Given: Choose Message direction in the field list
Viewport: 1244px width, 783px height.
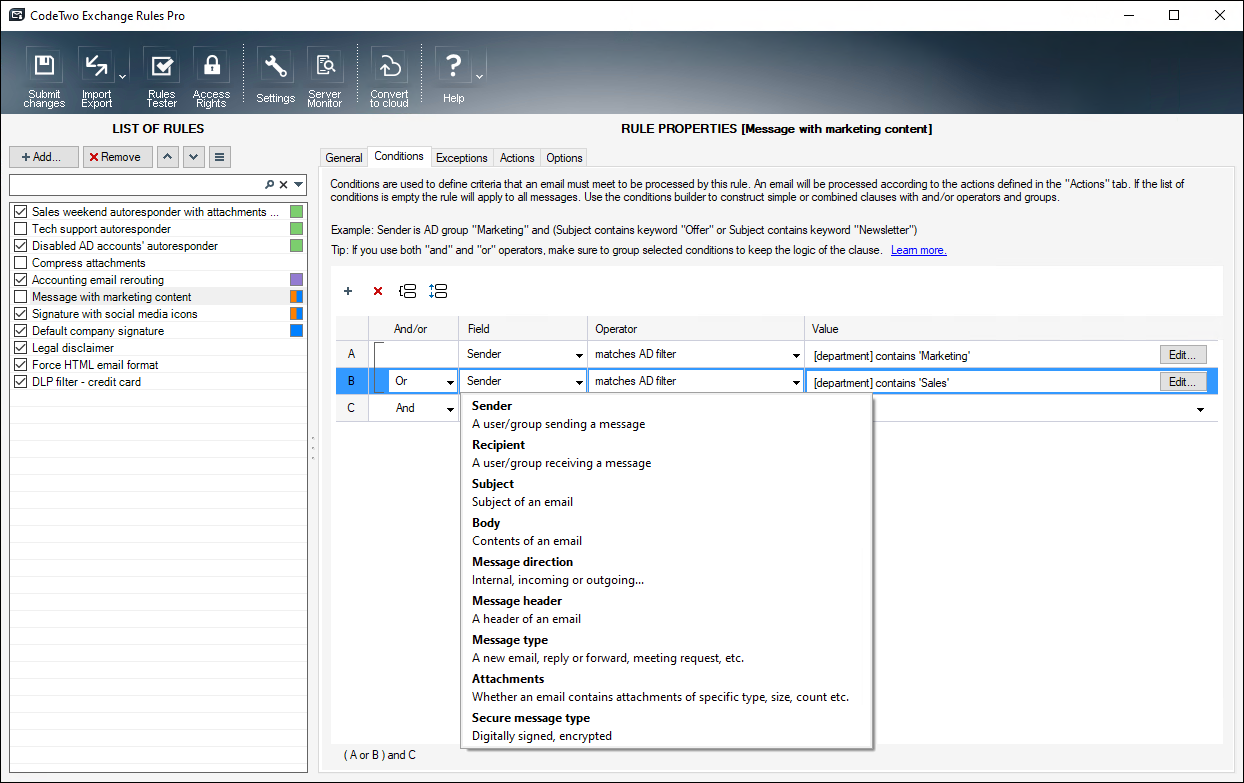Looking at the screenshot, I should pyautogui.click(x=668, y=571).
